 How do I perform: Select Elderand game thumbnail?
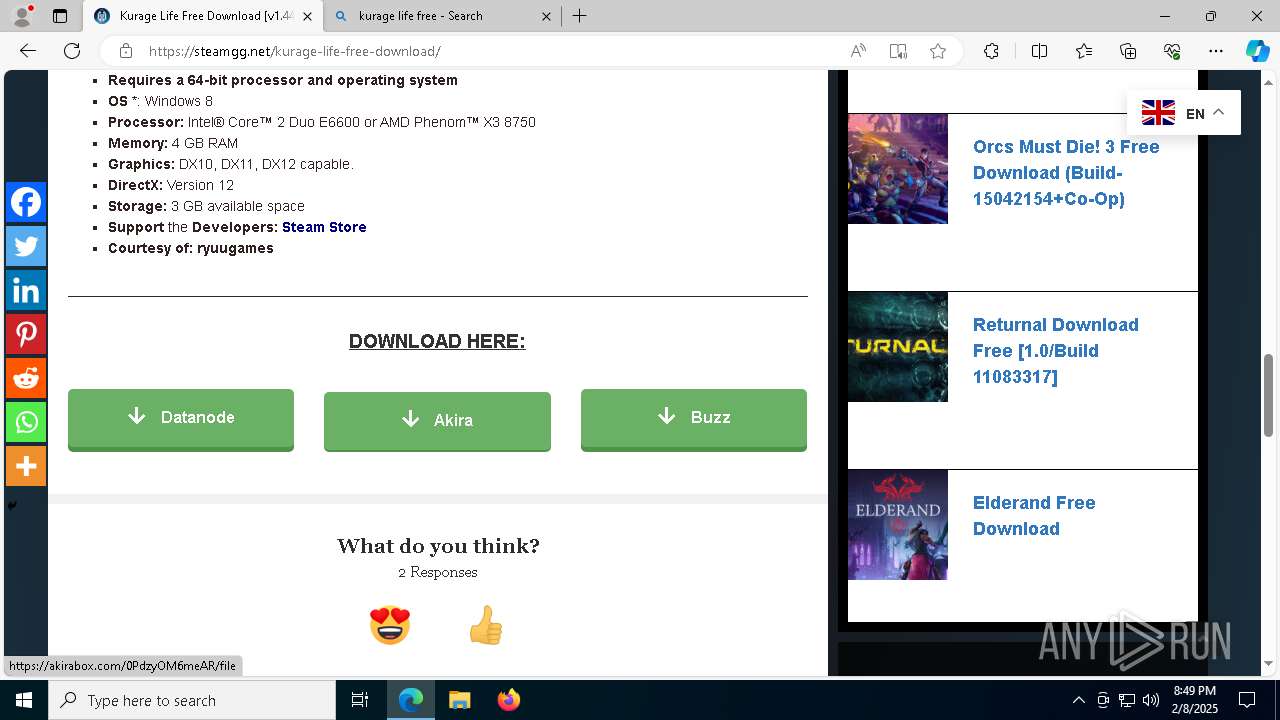[898, 524]
